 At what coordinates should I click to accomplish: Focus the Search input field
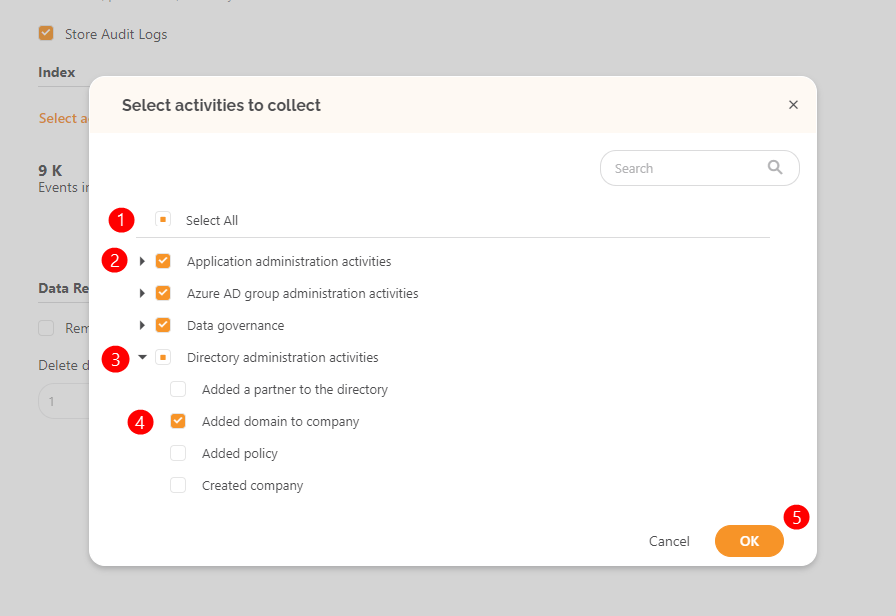click(x=699, y=168)
